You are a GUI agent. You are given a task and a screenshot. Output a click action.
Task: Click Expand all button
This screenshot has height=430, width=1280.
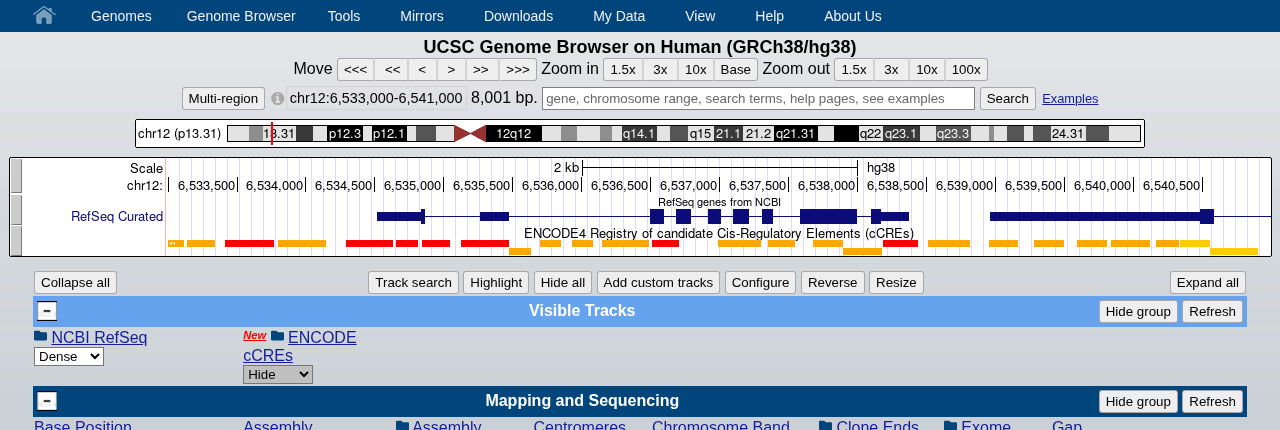tap(1208, 282)
